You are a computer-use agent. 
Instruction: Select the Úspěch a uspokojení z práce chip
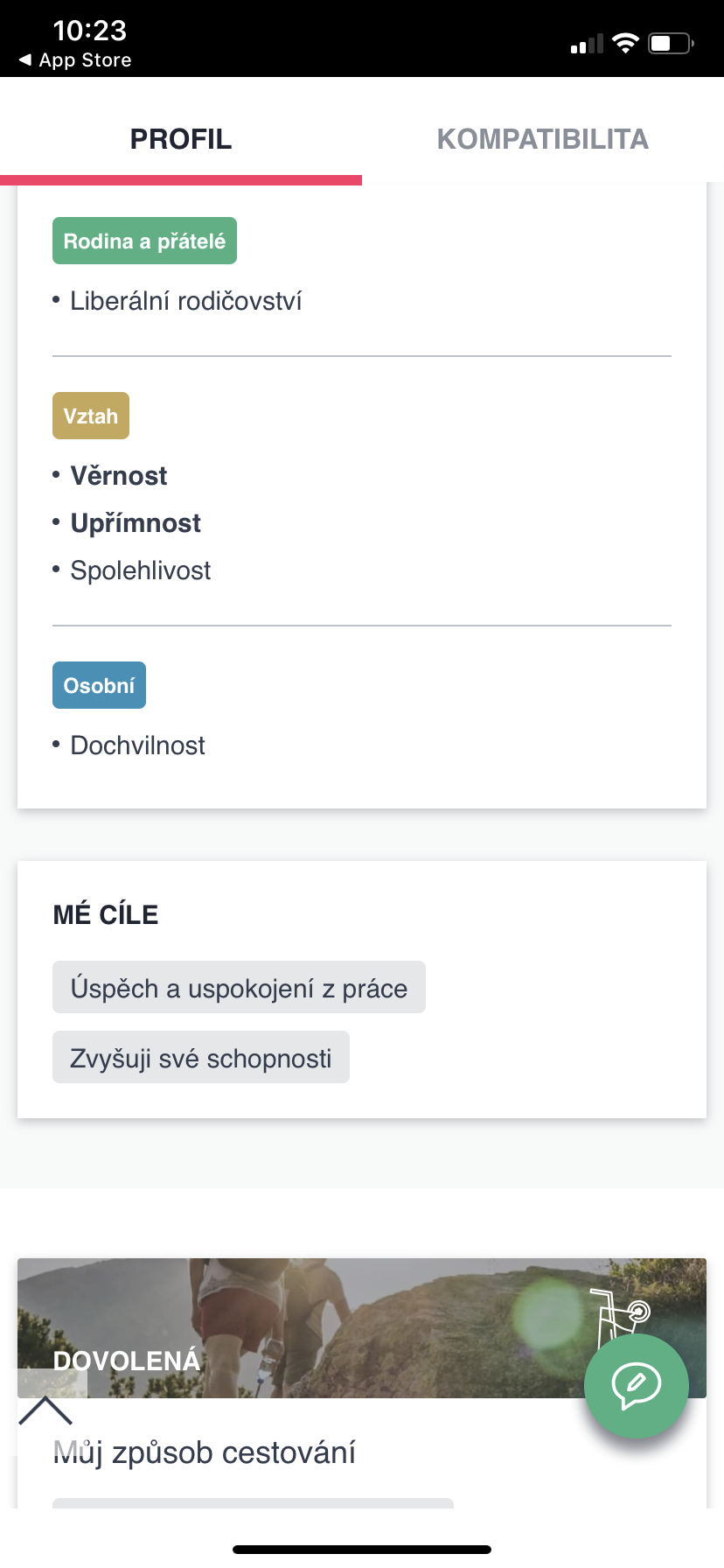(239, 988)
